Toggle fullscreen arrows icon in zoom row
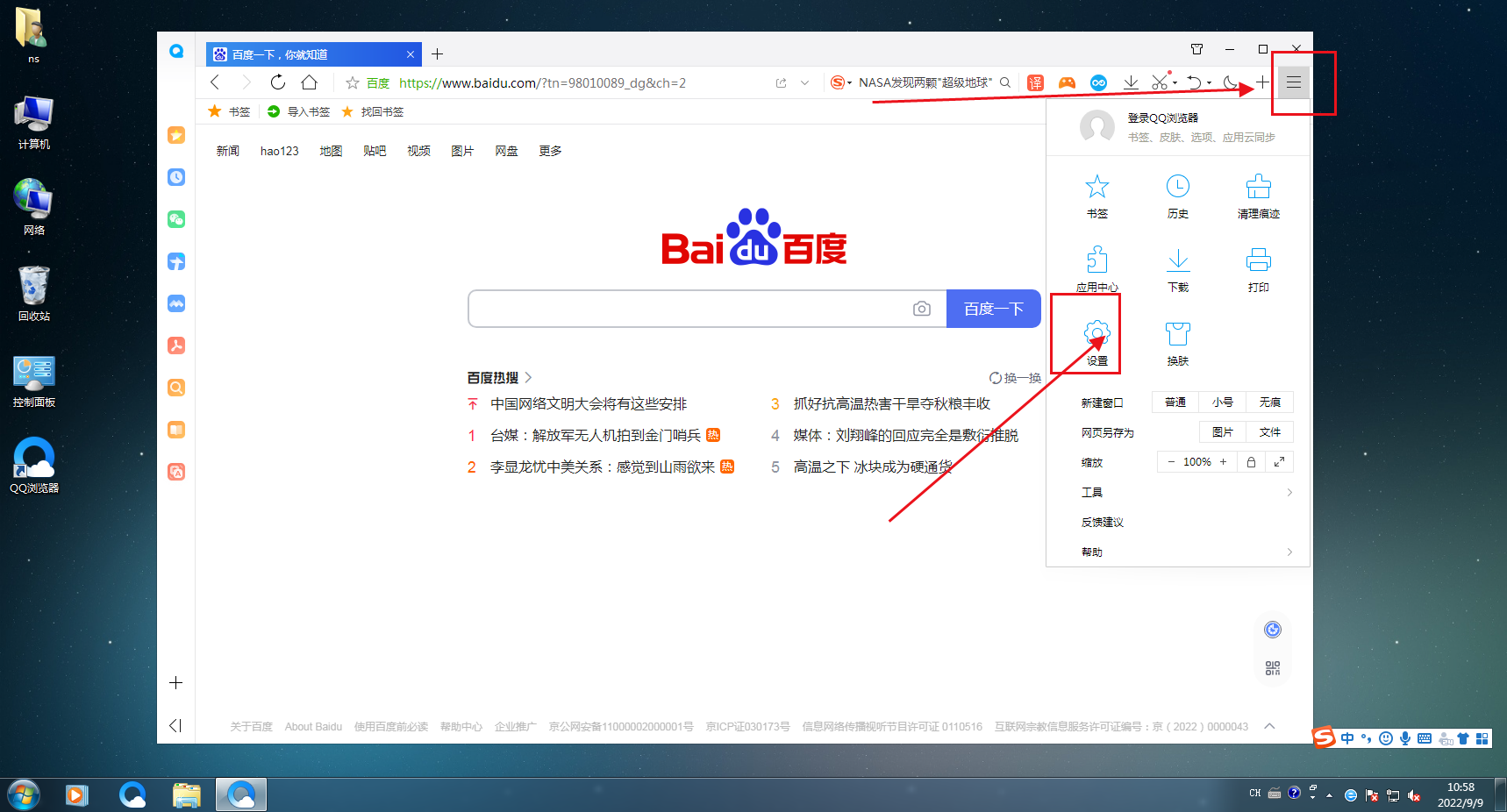 click(1279, 462)
